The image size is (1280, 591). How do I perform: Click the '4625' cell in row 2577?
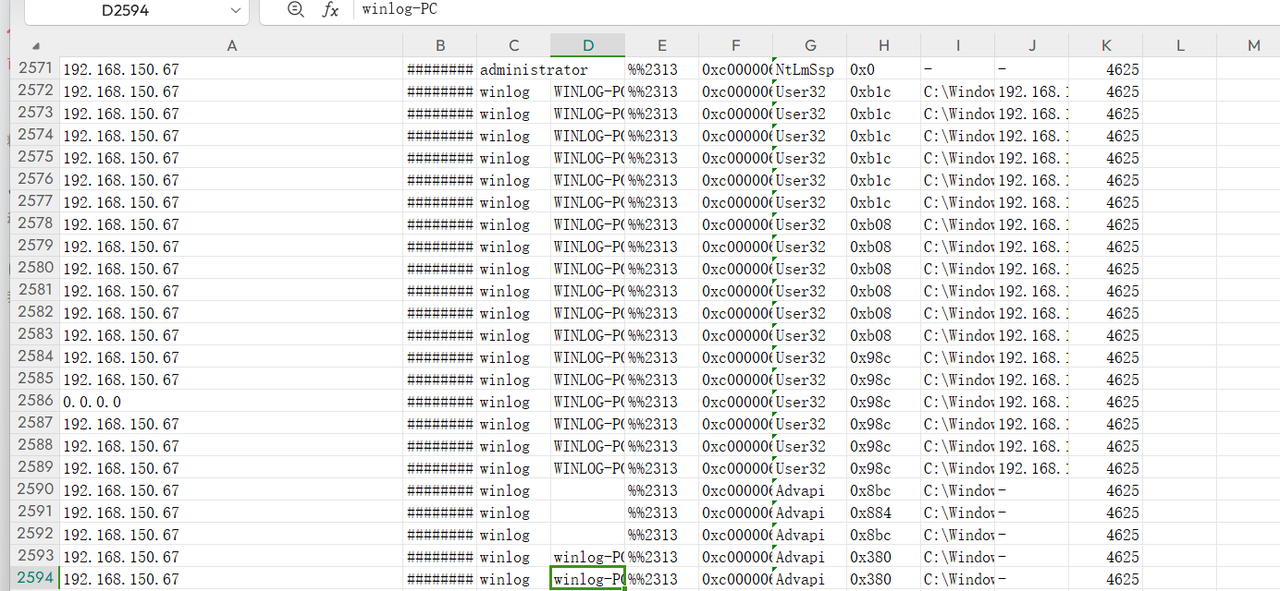pos(1106,203)
